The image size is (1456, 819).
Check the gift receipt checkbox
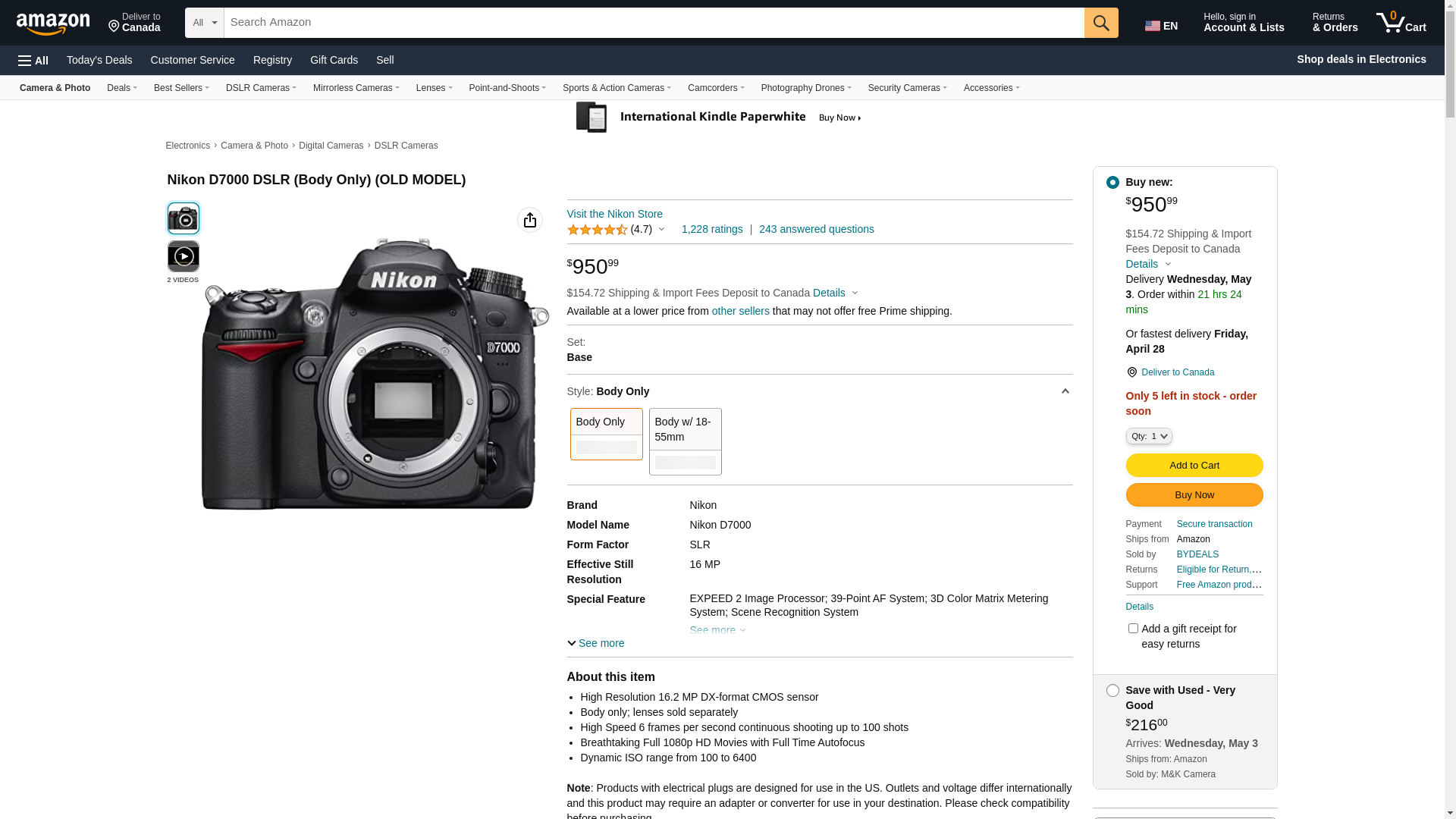pos(1133,629)
